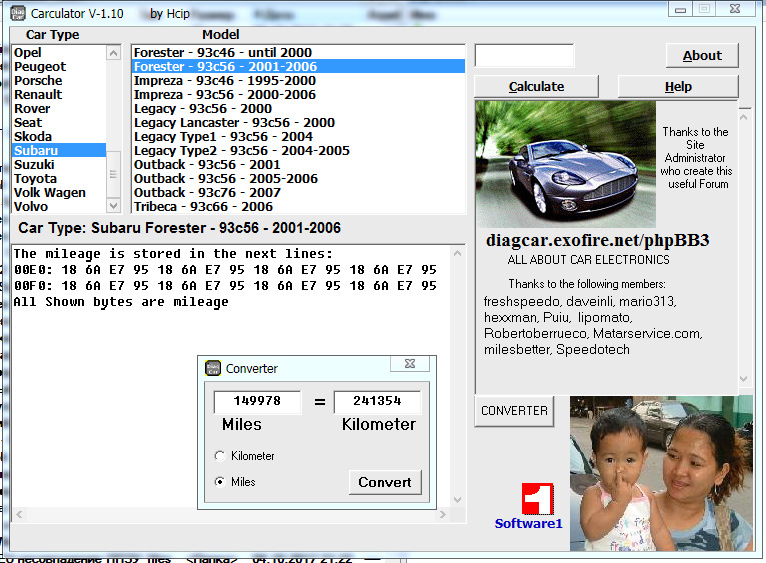Click the Miles value field in Converter

pos(257,402)
